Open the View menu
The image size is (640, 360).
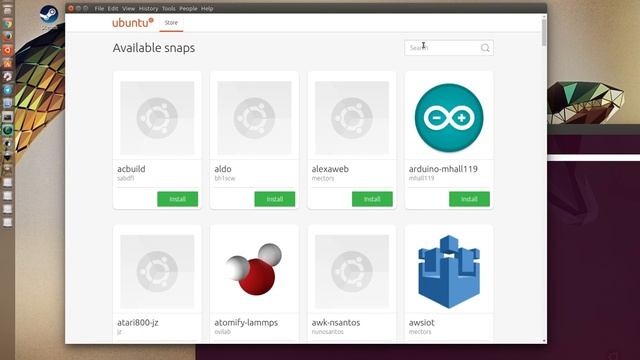(129, 8)
